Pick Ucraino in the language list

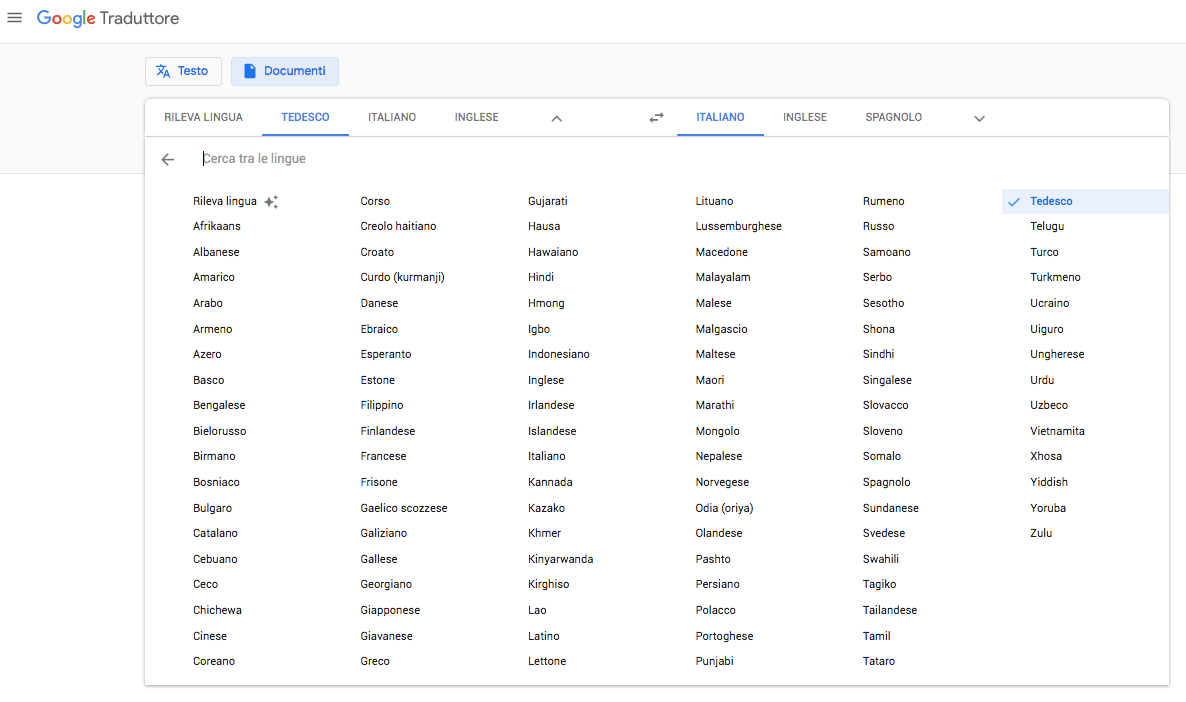click(1049, 303)
